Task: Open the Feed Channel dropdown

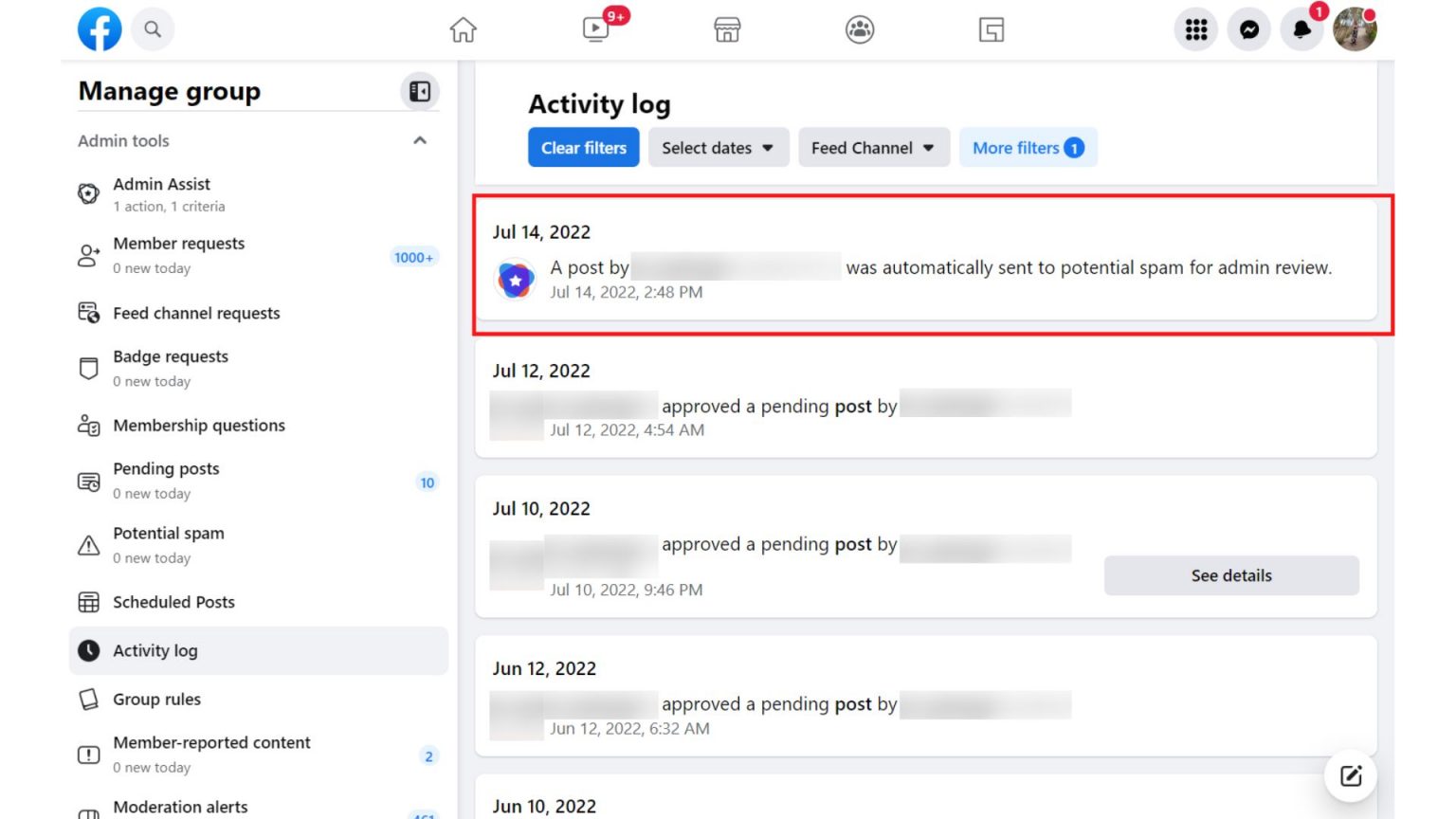Action: [x=873, y=147]
